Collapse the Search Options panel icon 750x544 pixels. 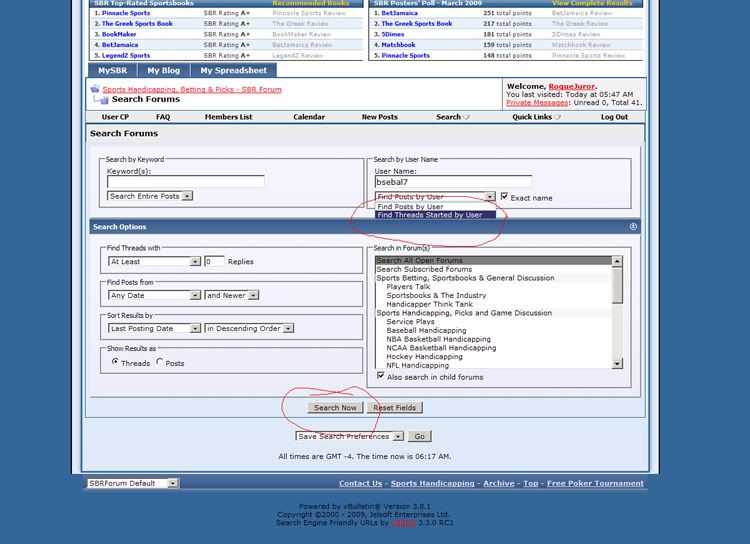point(634,227)
